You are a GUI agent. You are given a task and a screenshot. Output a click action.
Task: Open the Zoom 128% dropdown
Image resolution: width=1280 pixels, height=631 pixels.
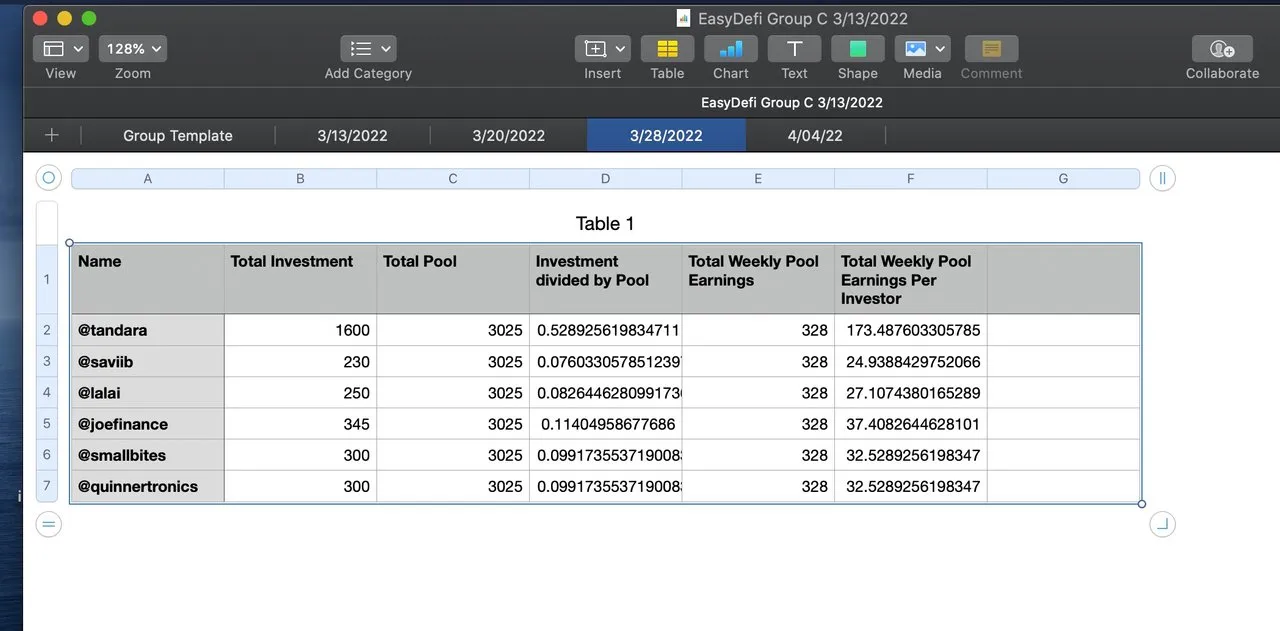(x=132, y=48)
